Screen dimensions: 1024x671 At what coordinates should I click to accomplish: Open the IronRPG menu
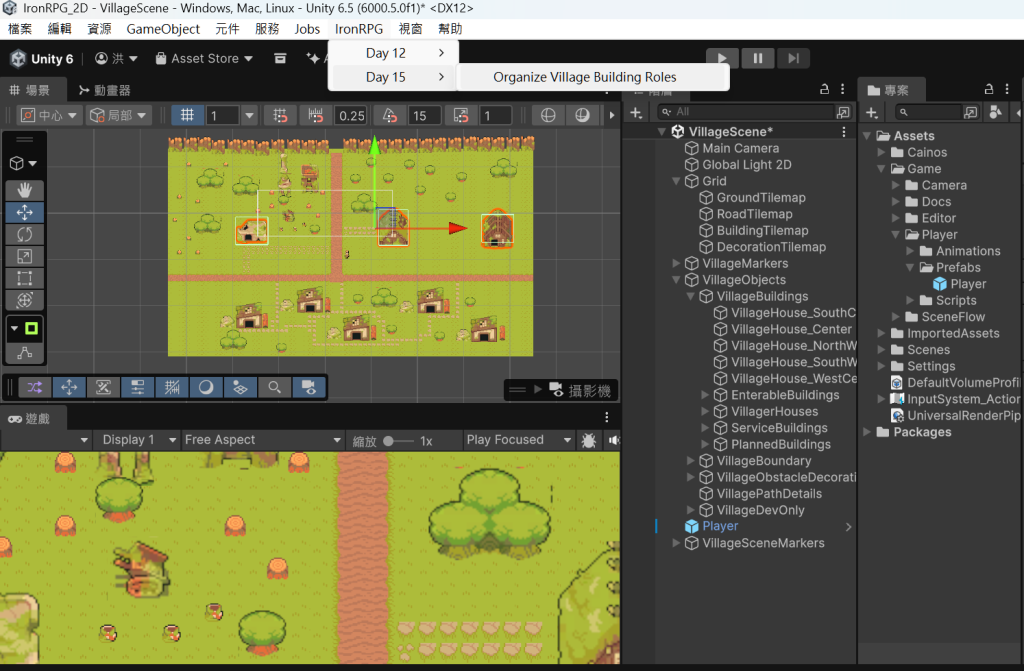(x=359, y=29)
